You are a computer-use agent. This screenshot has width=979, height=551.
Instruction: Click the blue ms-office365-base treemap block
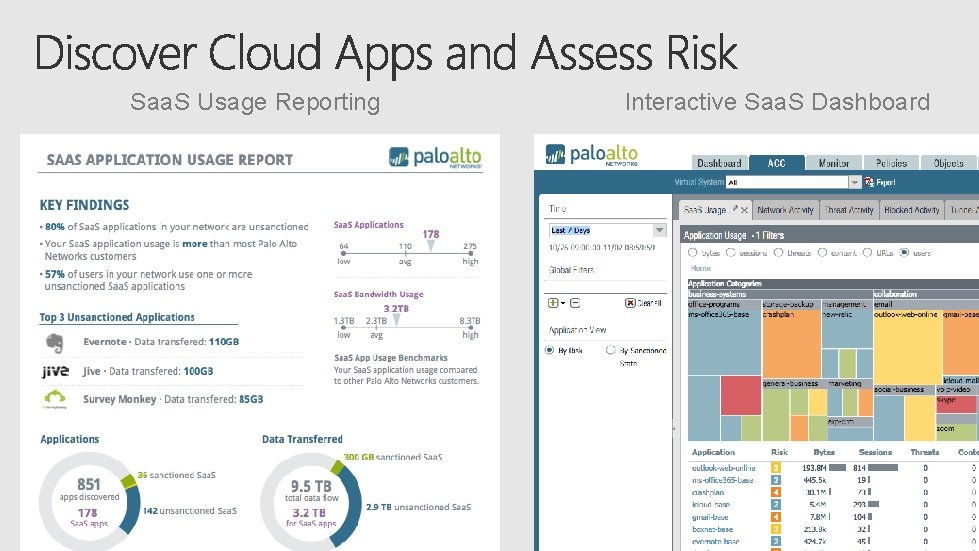[724, 342]
